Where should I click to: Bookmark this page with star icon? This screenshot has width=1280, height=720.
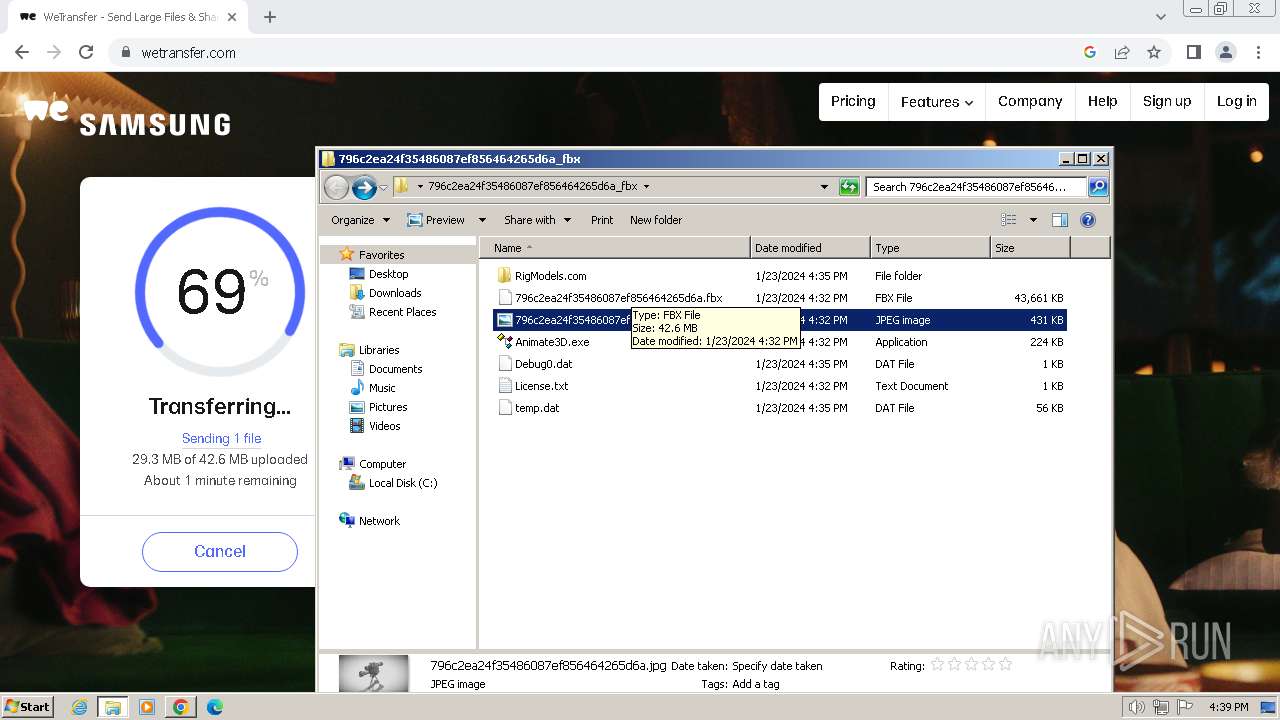point(1154,52)
